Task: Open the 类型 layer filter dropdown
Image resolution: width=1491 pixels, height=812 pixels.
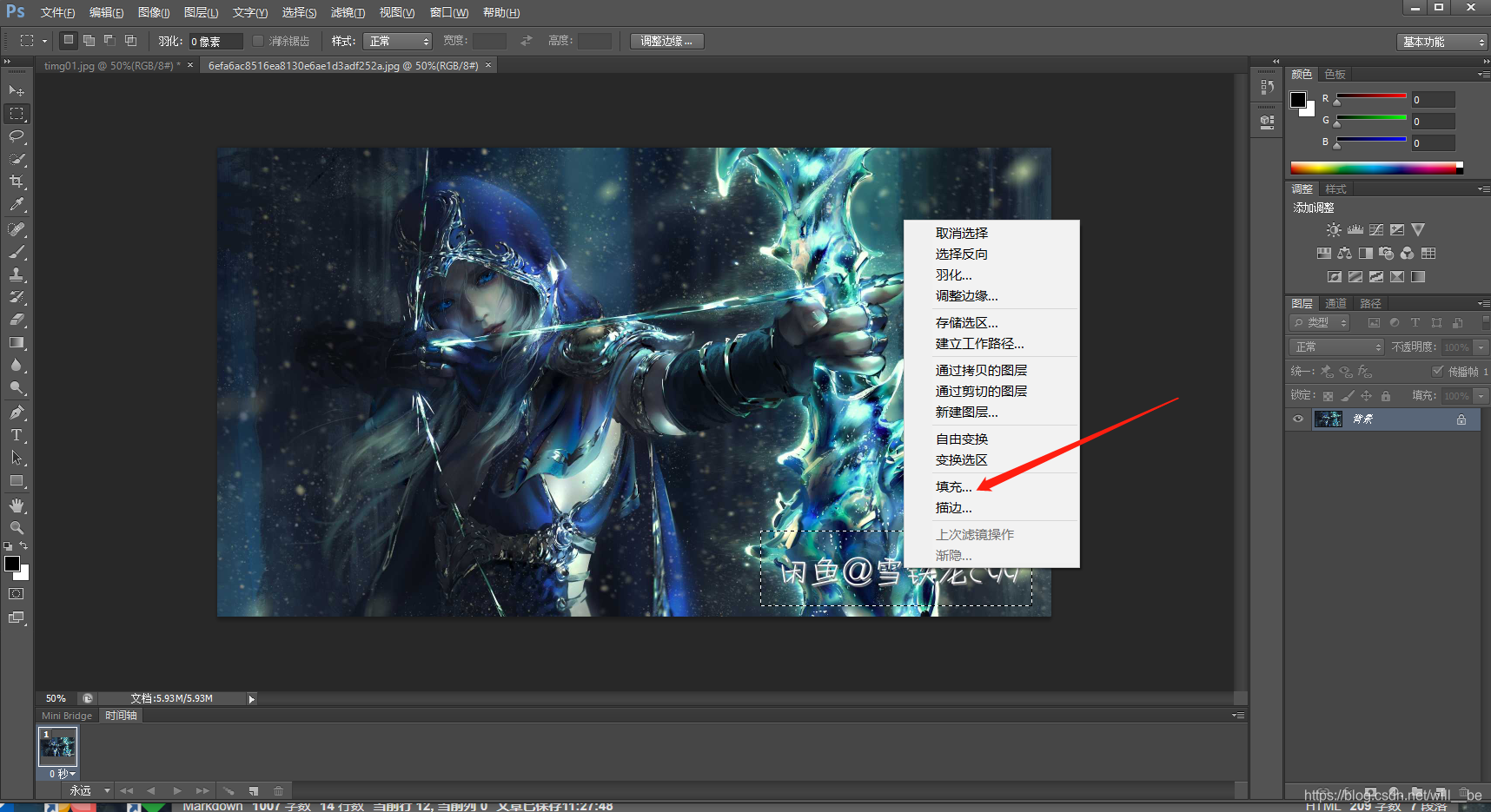Action: pos(1319,323)
